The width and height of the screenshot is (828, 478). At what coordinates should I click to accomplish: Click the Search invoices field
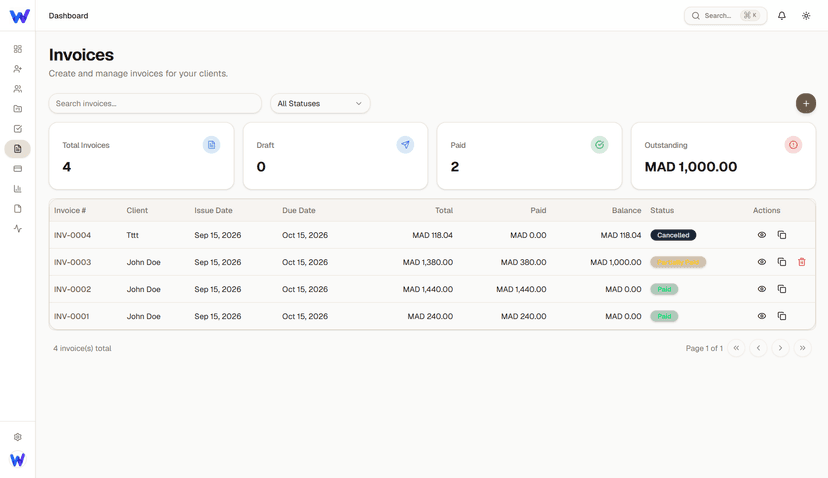(x=155, y=104)
